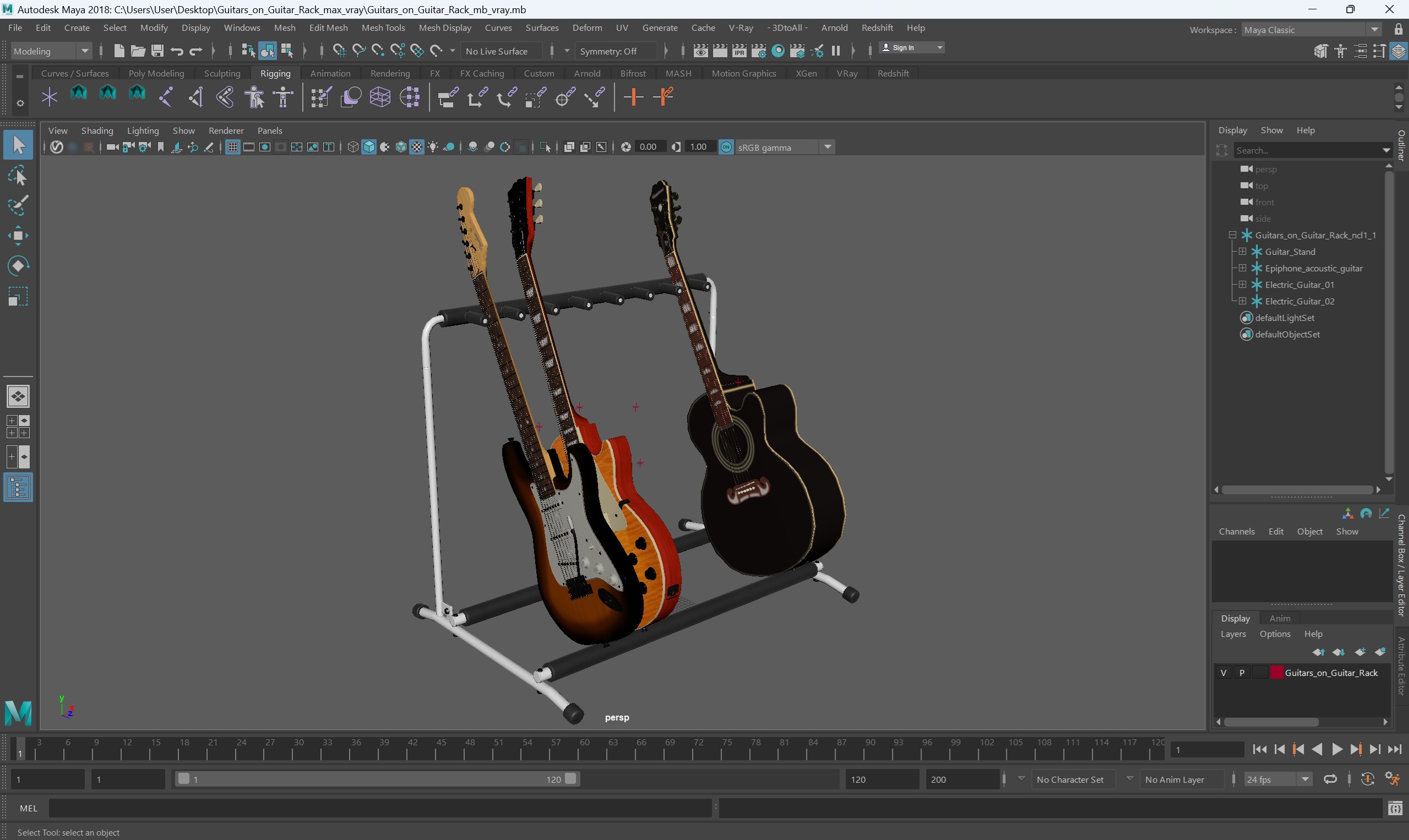Viewport: 1409px width, 840px height.
Task: Expand the Guitar_Stand node in Outliner
Action: (x=1242, y=252)
